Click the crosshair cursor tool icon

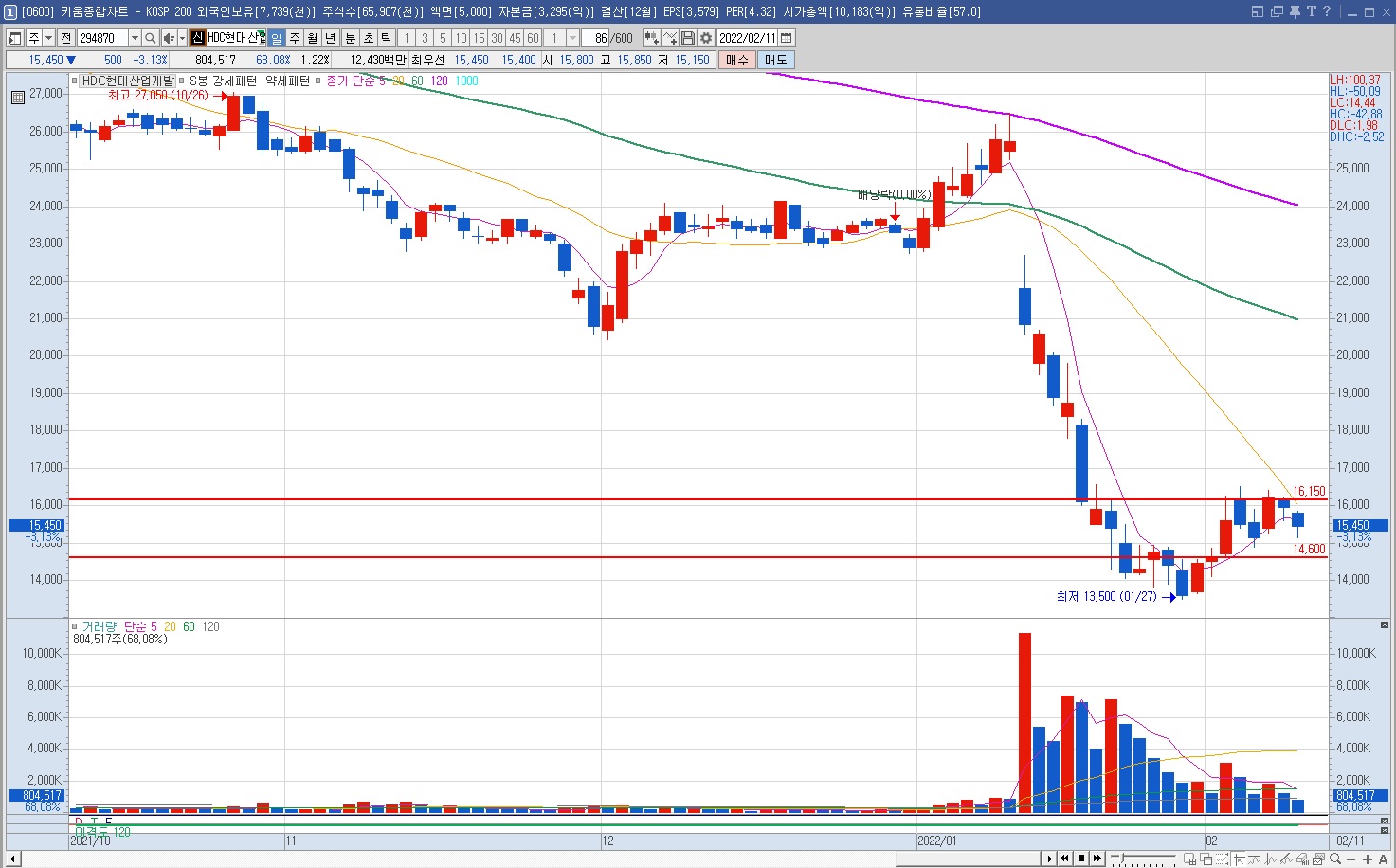[1239, 859]
